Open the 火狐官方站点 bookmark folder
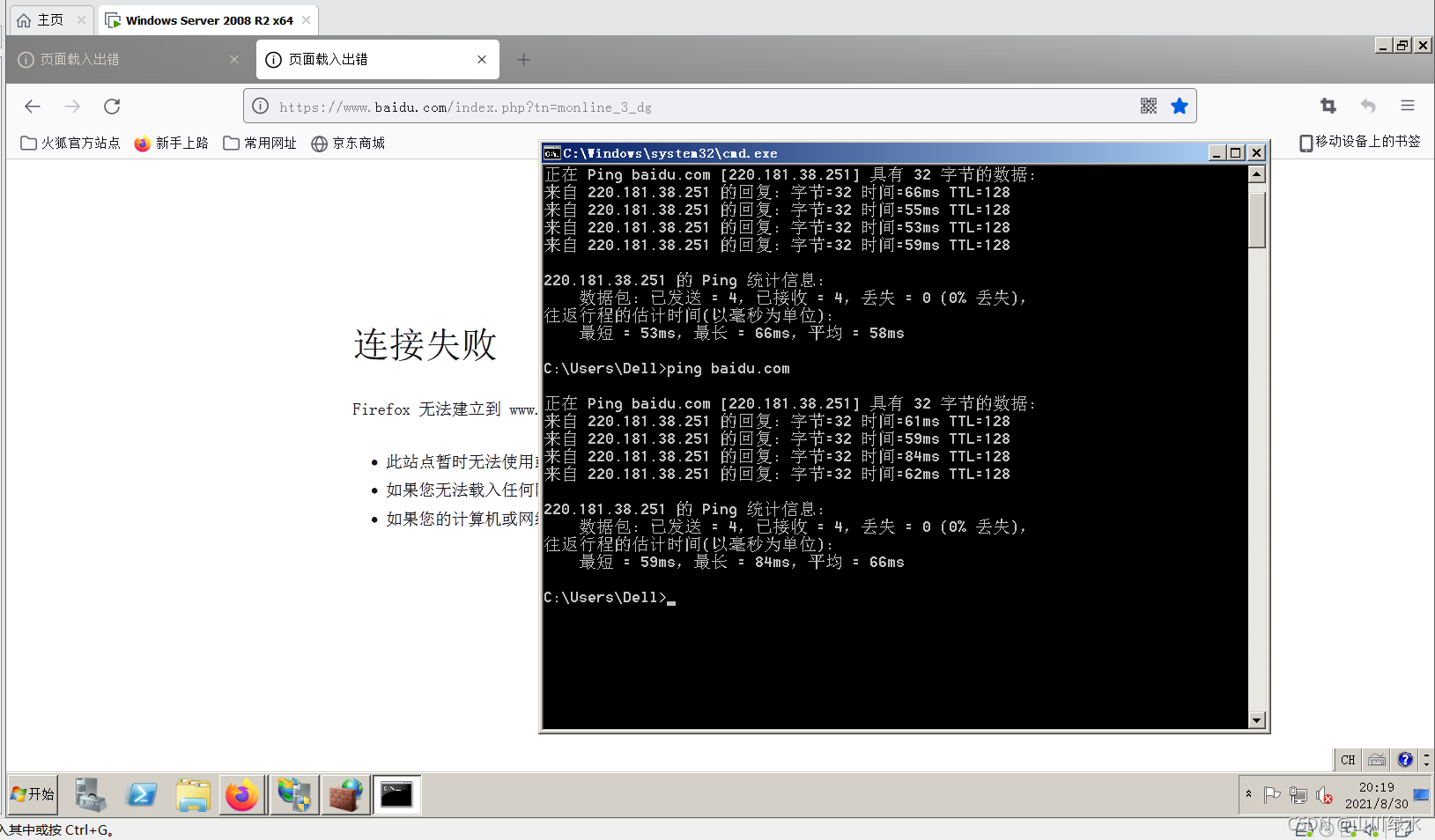This screenshot has height=840, width=1435. tap(70, 144)
